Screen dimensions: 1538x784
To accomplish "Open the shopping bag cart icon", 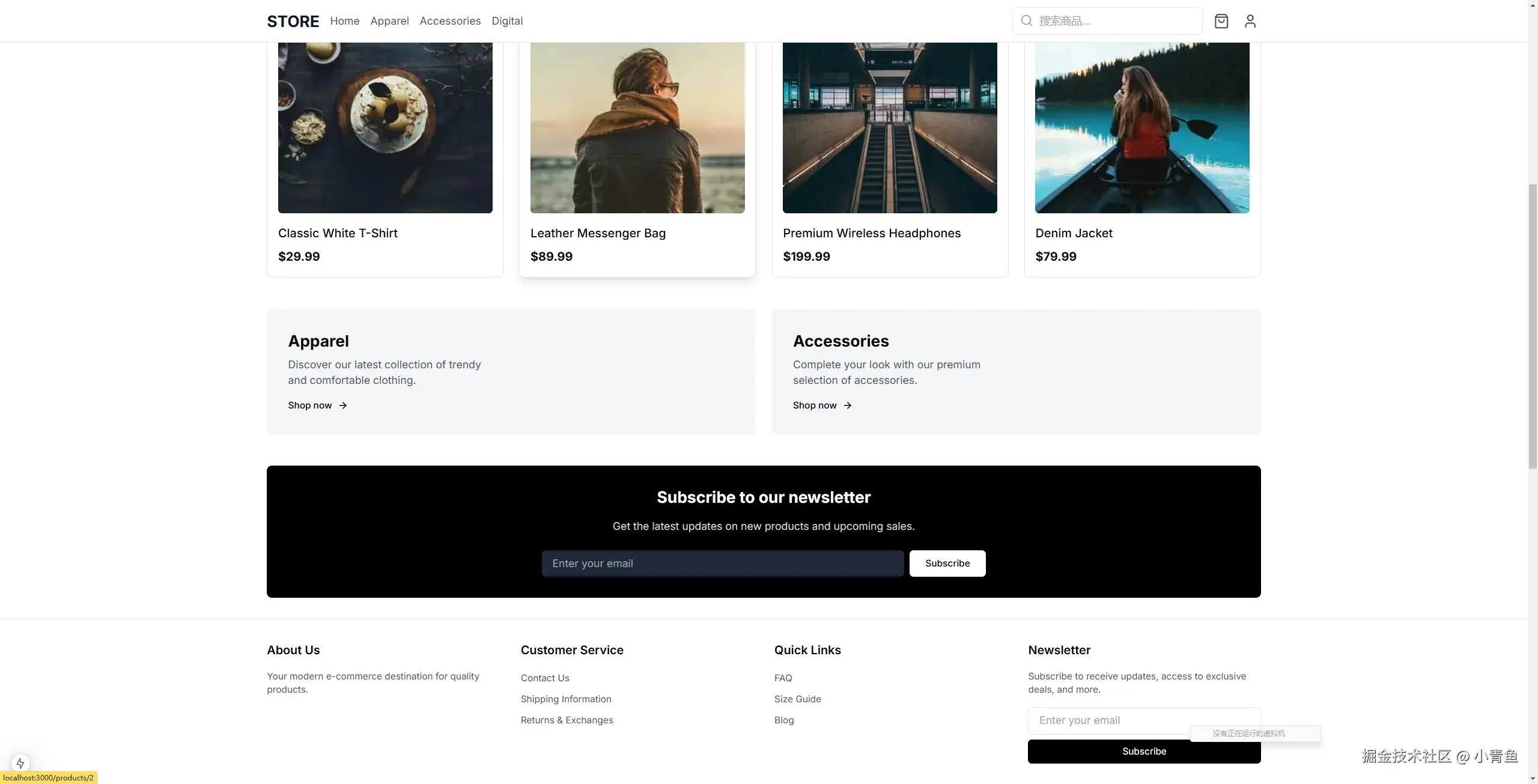I will click(1221, 21).
